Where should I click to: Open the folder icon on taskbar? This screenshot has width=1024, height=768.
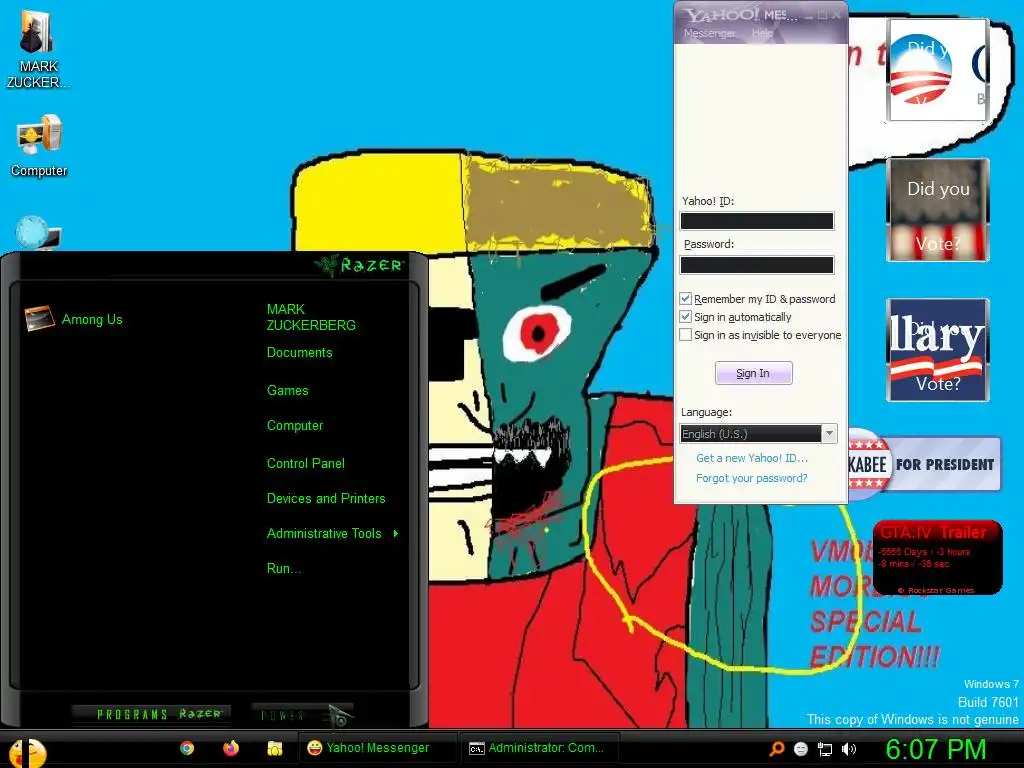274,748
